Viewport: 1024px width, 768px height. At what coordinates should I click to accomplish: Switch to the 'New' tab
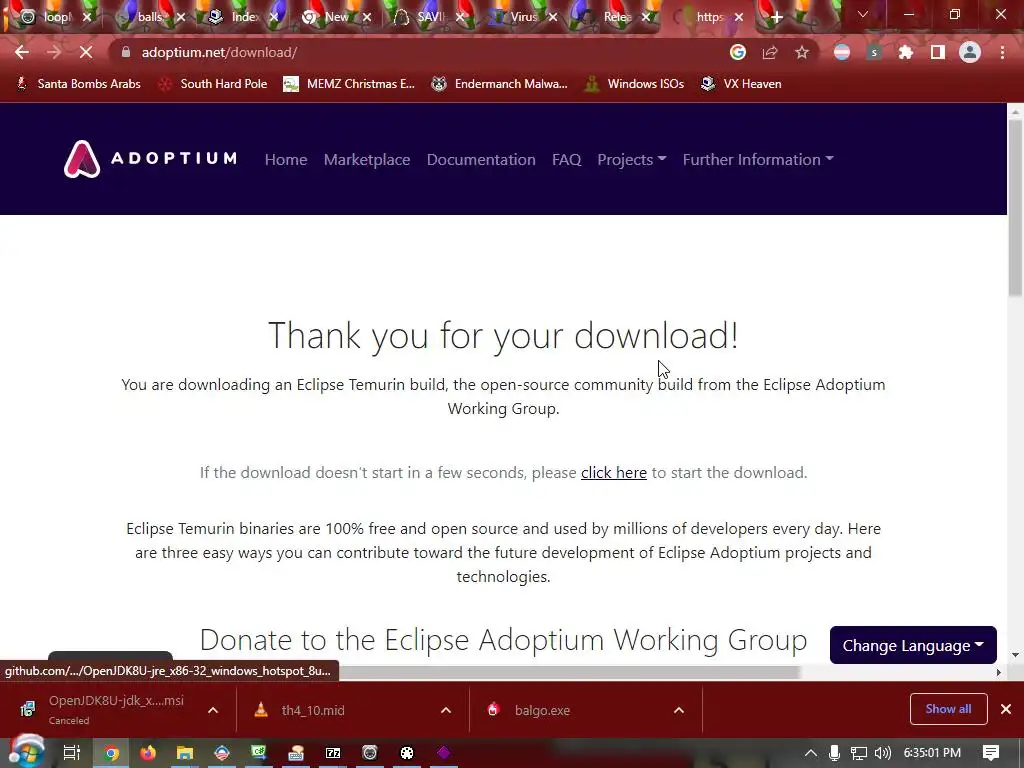(336, 17)
